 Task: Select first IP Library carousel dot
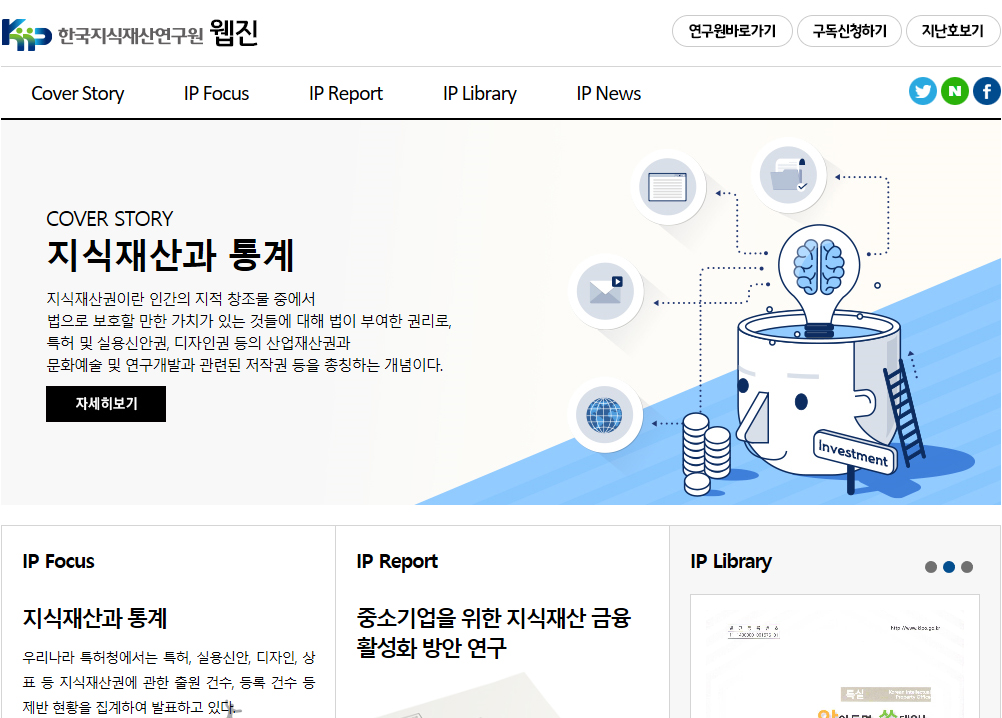(x=931, y=567)
